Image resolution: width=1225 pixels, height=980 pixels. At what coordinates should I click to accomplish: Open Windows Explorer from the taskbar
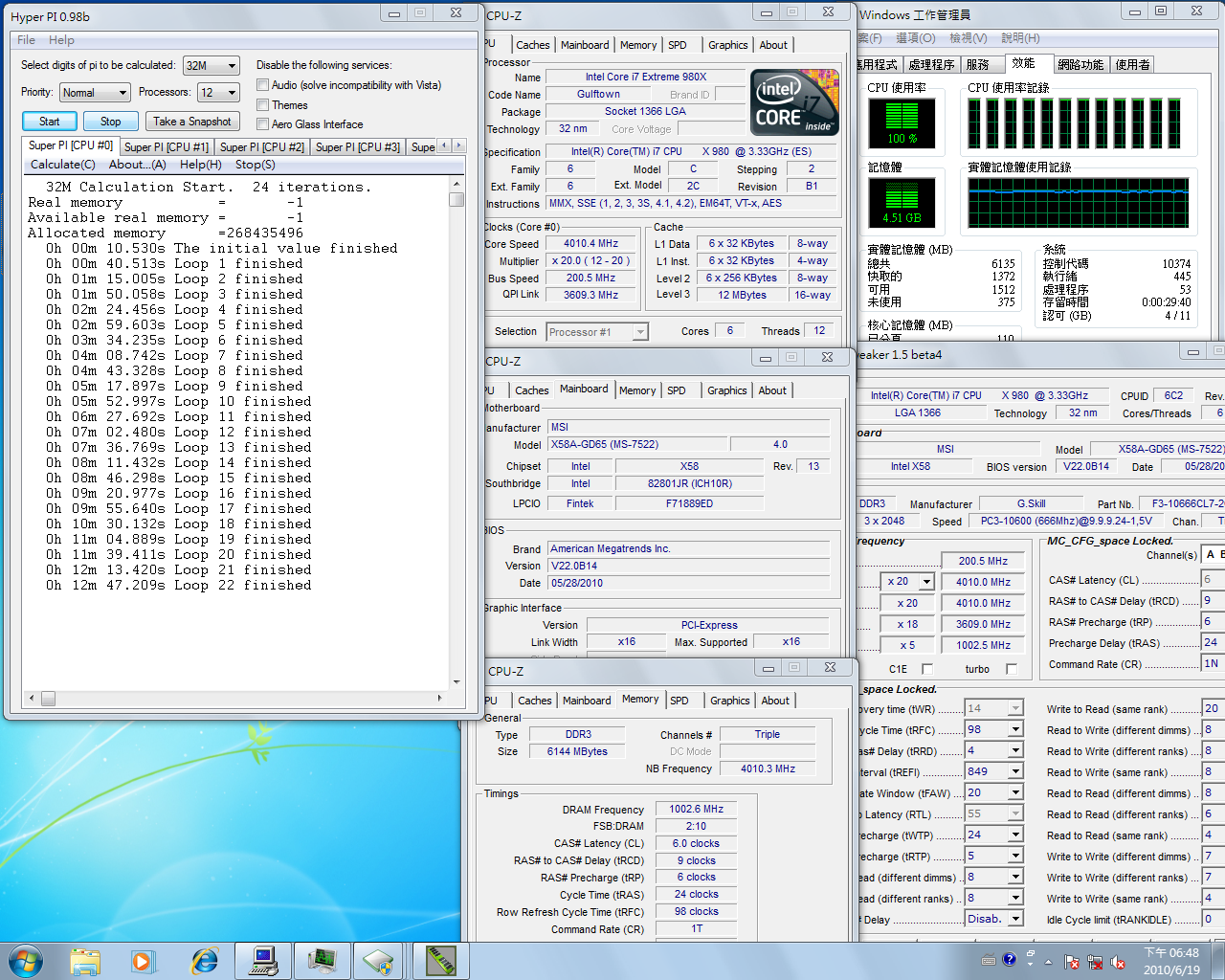coord(85,961)
